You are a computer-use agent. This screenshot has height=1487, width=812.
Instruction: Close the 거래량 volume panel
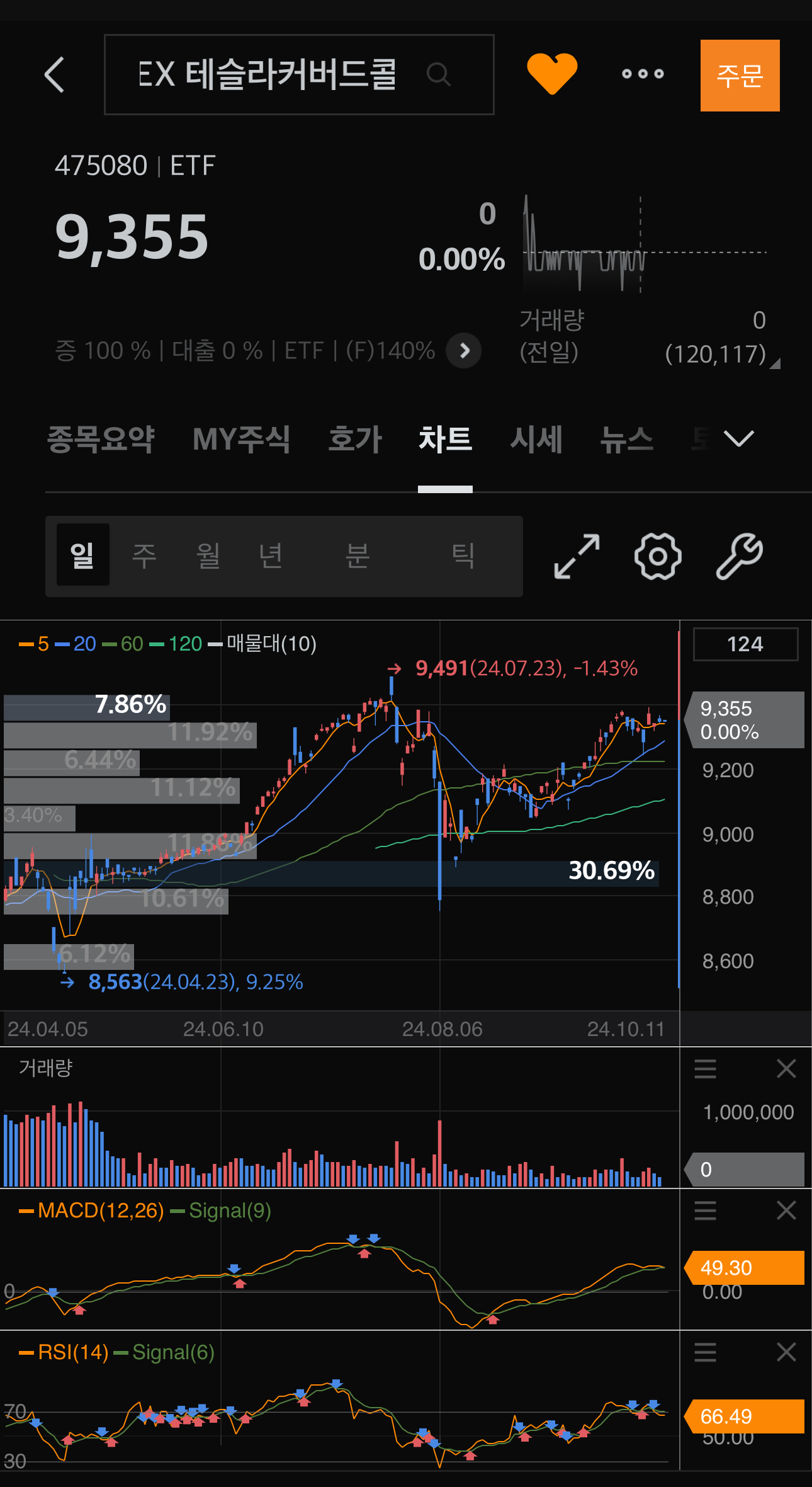click(x=786, y=1069)
